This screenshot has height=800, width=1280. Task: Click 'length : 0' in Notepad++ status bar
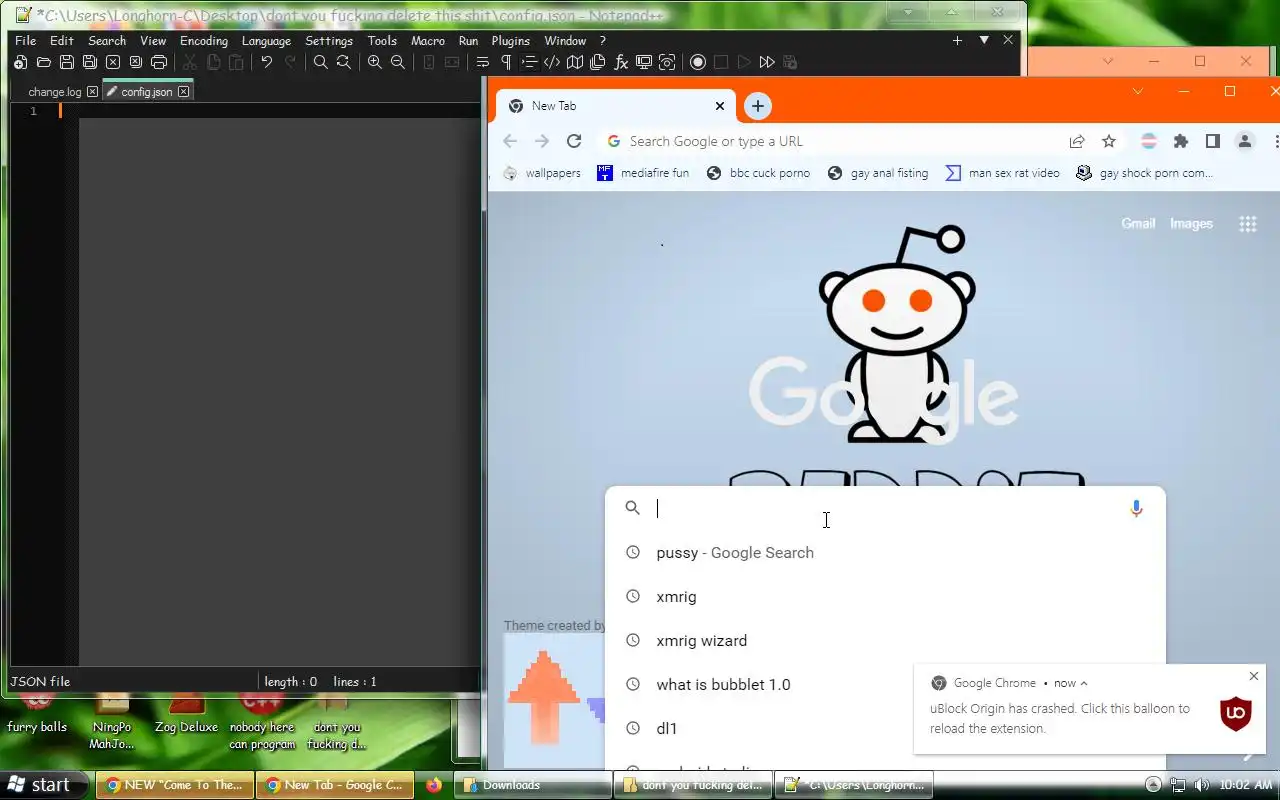pos(290,682)
